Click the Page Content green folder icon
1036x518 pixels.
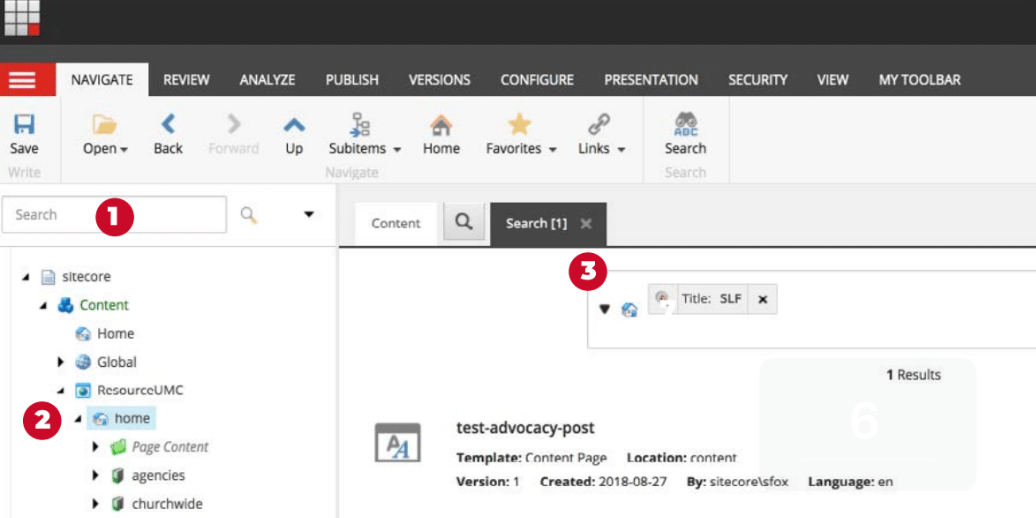[118, 447]
